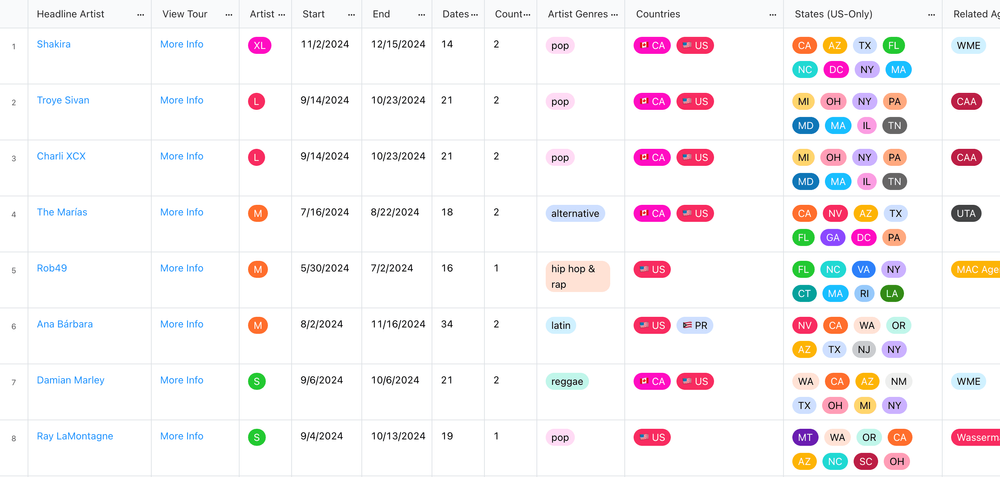Viewport: 1000px width, 477px height.
Task: Click the LA state tag in Rob49 row
Action: [x=892, y=293]
